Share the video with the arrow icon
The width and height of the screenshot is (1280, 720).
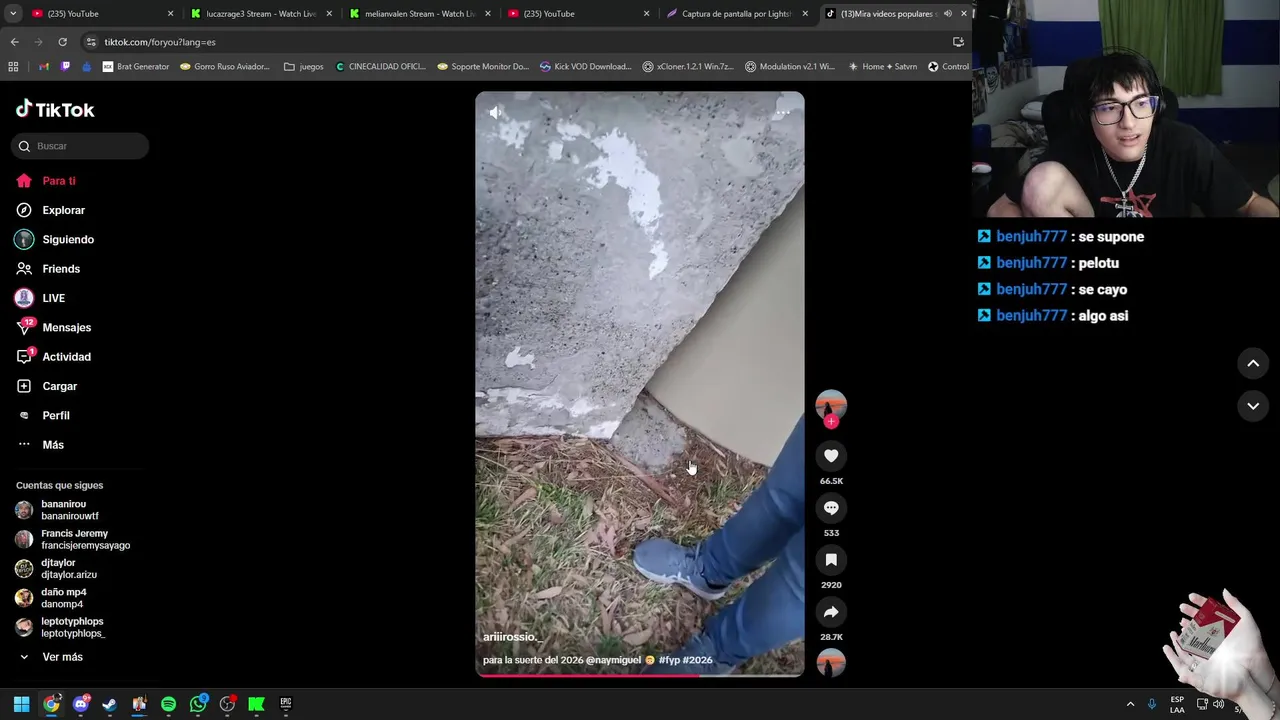831,612
